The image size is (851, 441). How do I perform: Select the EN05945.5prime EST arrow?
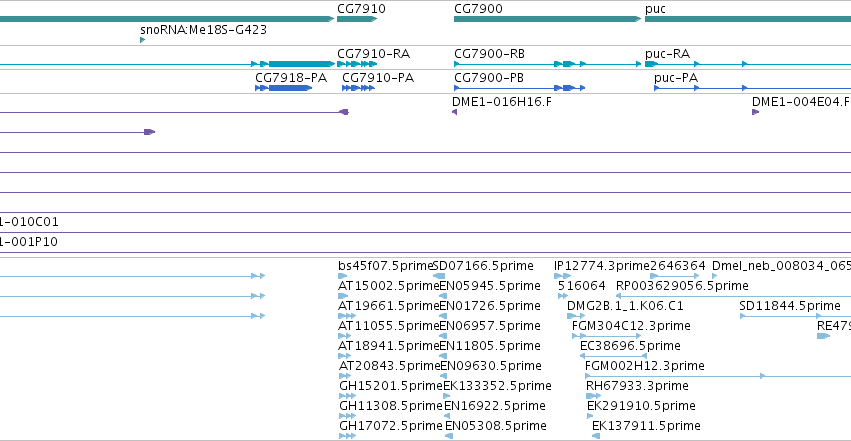[x=443, y=296]
